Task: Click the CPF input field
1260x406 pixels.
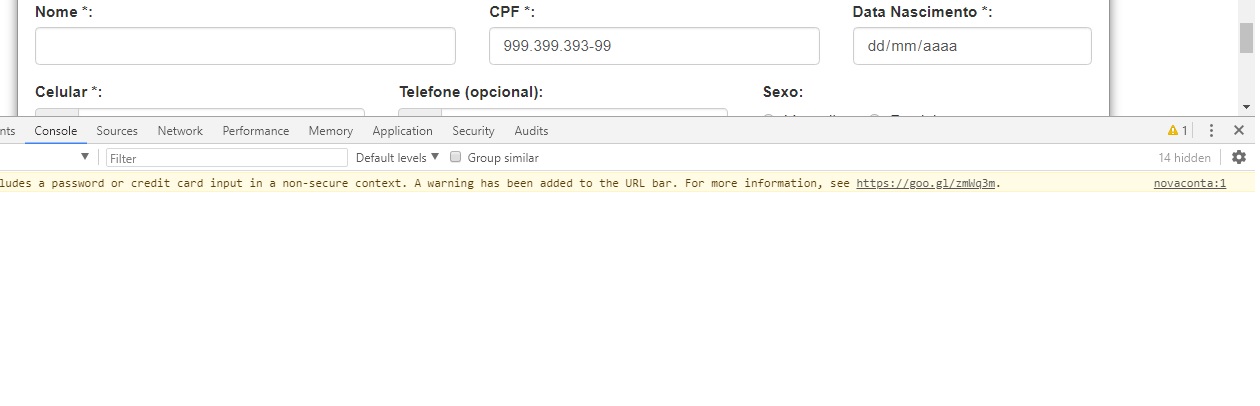Action: [x=654, y=46]
